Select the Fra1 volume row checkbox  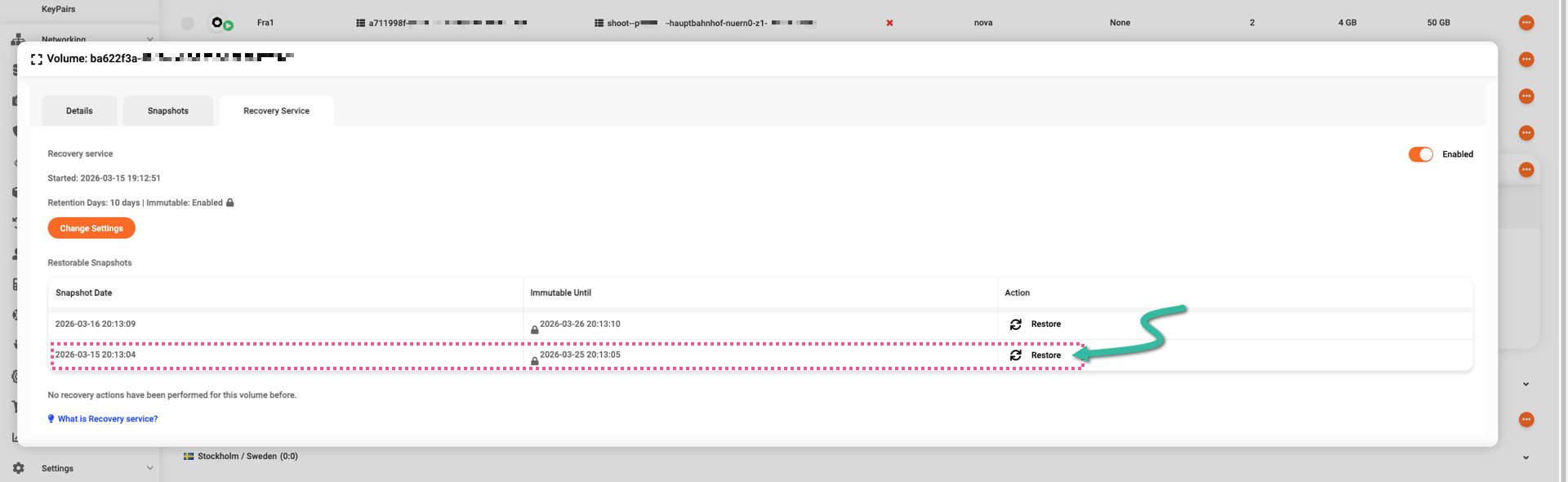188,24
